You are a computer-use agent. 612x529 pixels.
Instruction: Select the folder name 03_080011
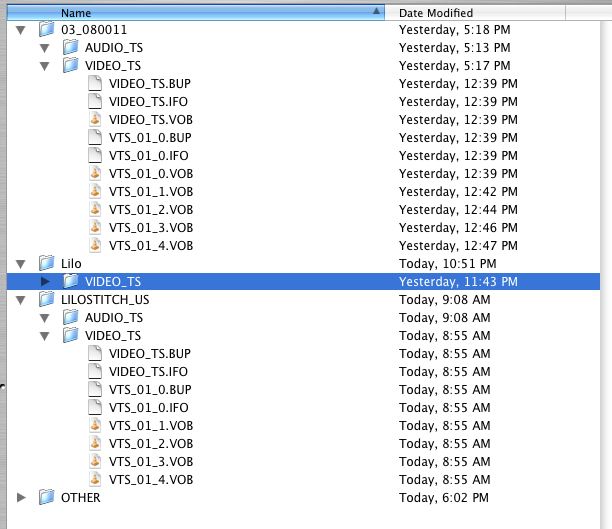94,30
